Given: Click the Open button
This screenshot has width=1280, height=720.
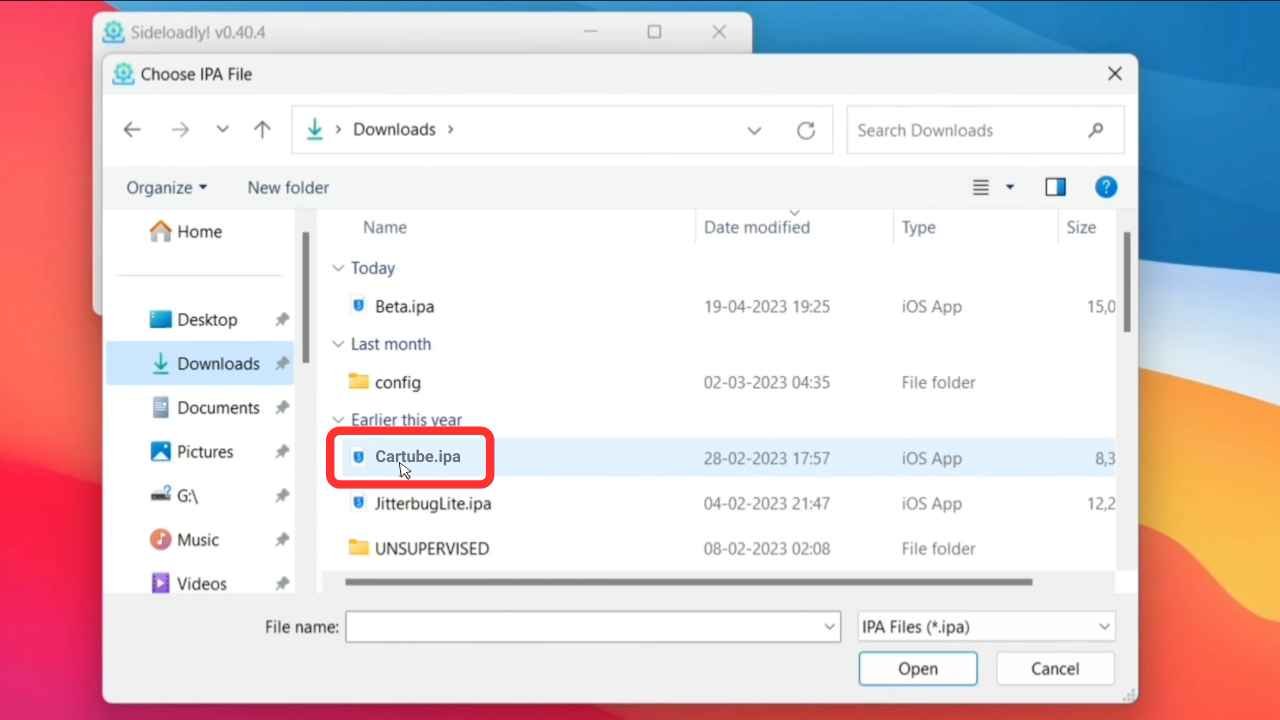Looking at the screenshot, I should 918,669.
